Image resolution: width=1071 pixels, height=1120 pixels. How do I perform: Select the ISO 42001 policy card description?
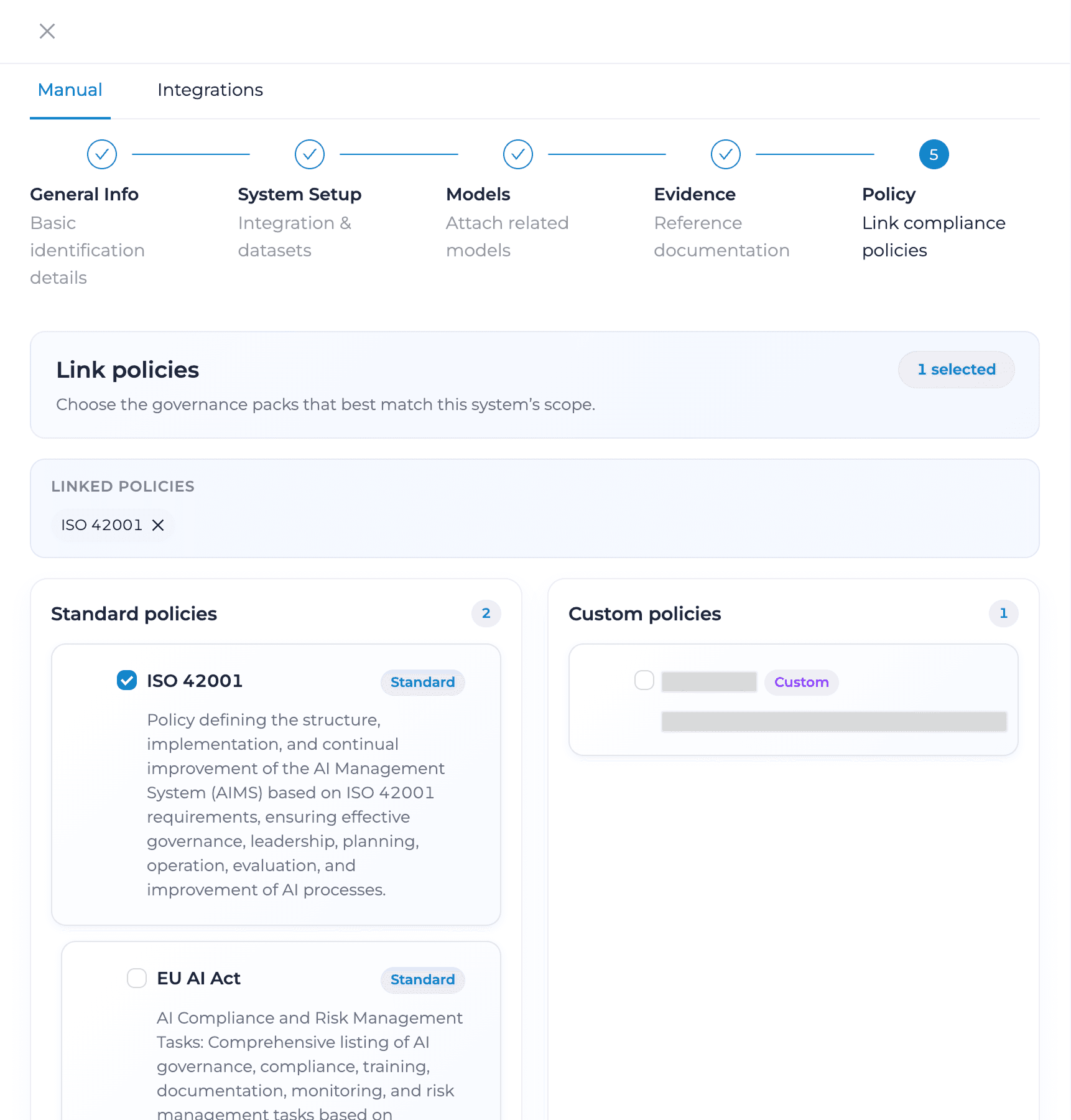click(x=296, y=805)
